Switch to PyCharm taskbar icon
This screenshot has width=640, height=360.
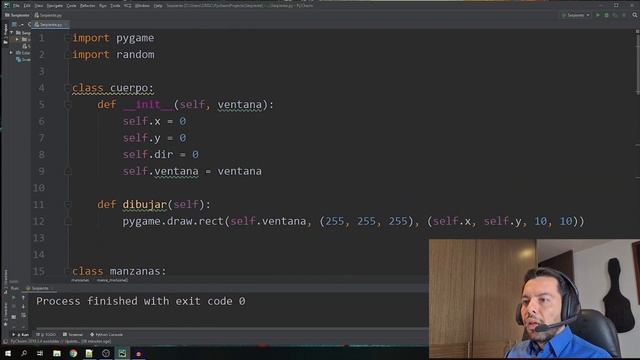tap(122, 353)
